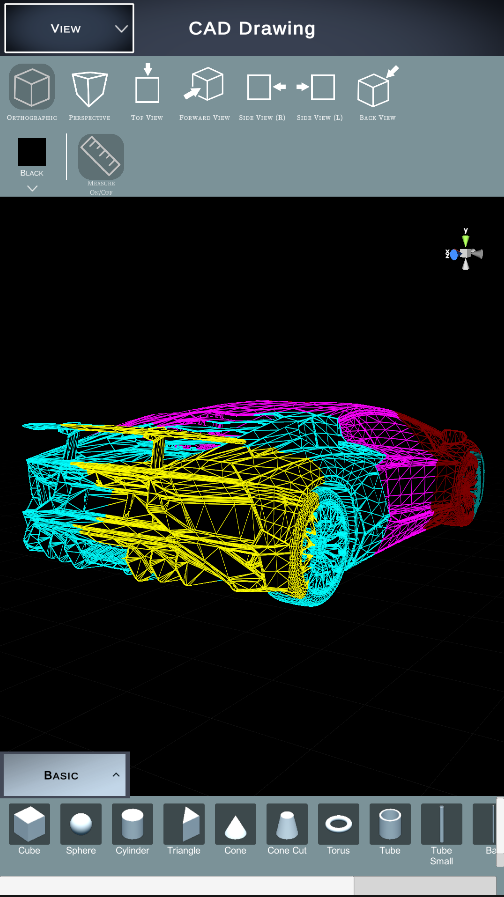Add a Tube shape

pos(390,824)
